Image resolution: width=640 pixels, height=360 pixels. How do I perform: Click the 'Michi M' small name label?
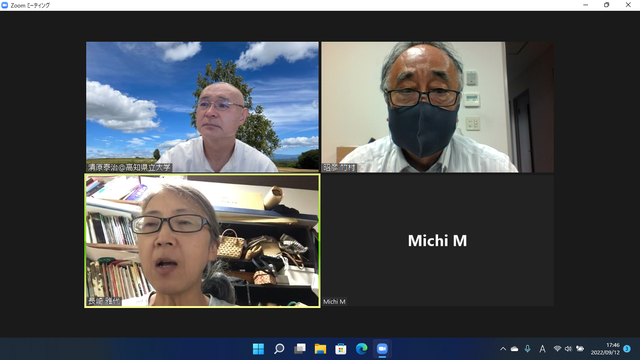click(334, 302)
